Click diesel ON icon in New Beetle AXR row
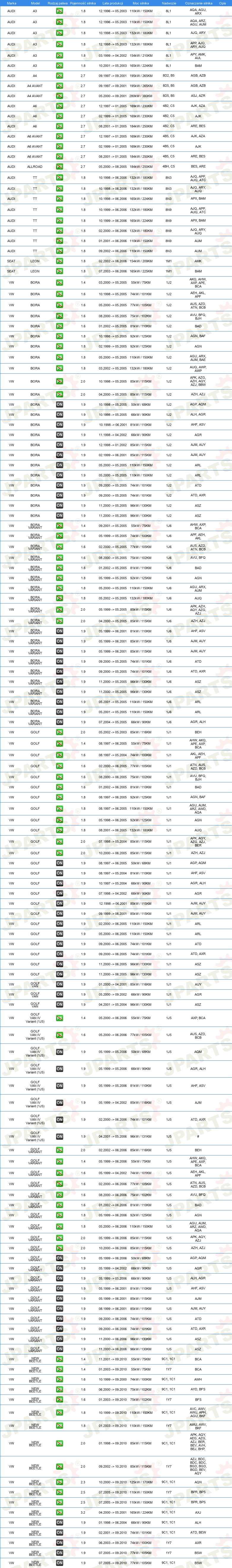 [x=60, y=1542]
